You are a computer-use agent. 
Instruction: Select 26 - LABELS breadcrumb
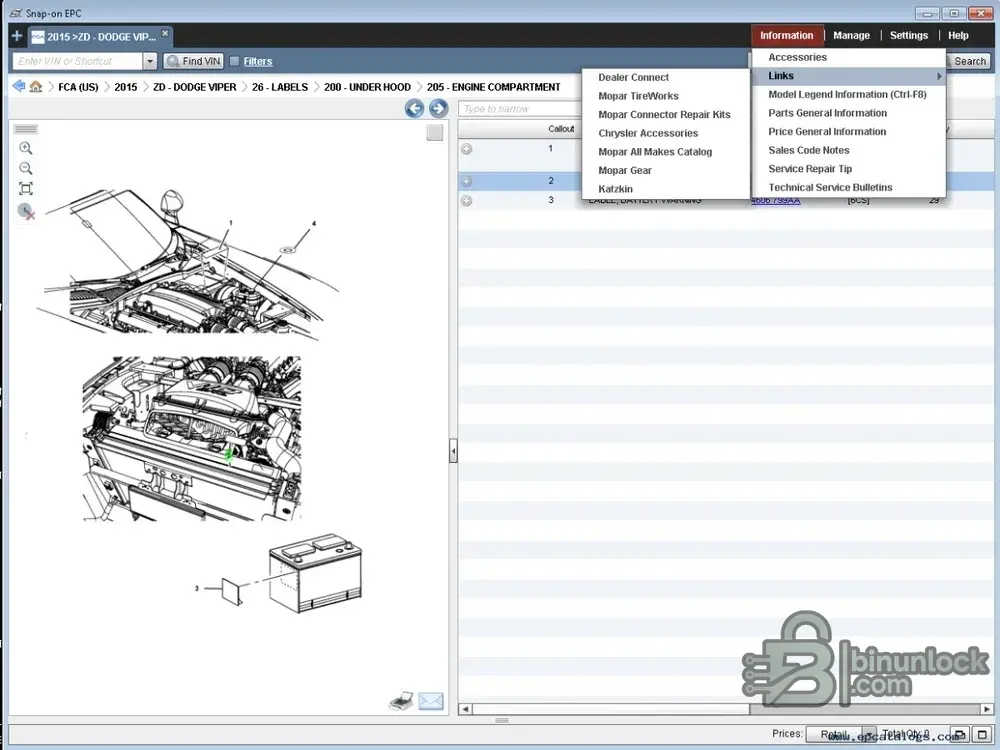[280, 87]
